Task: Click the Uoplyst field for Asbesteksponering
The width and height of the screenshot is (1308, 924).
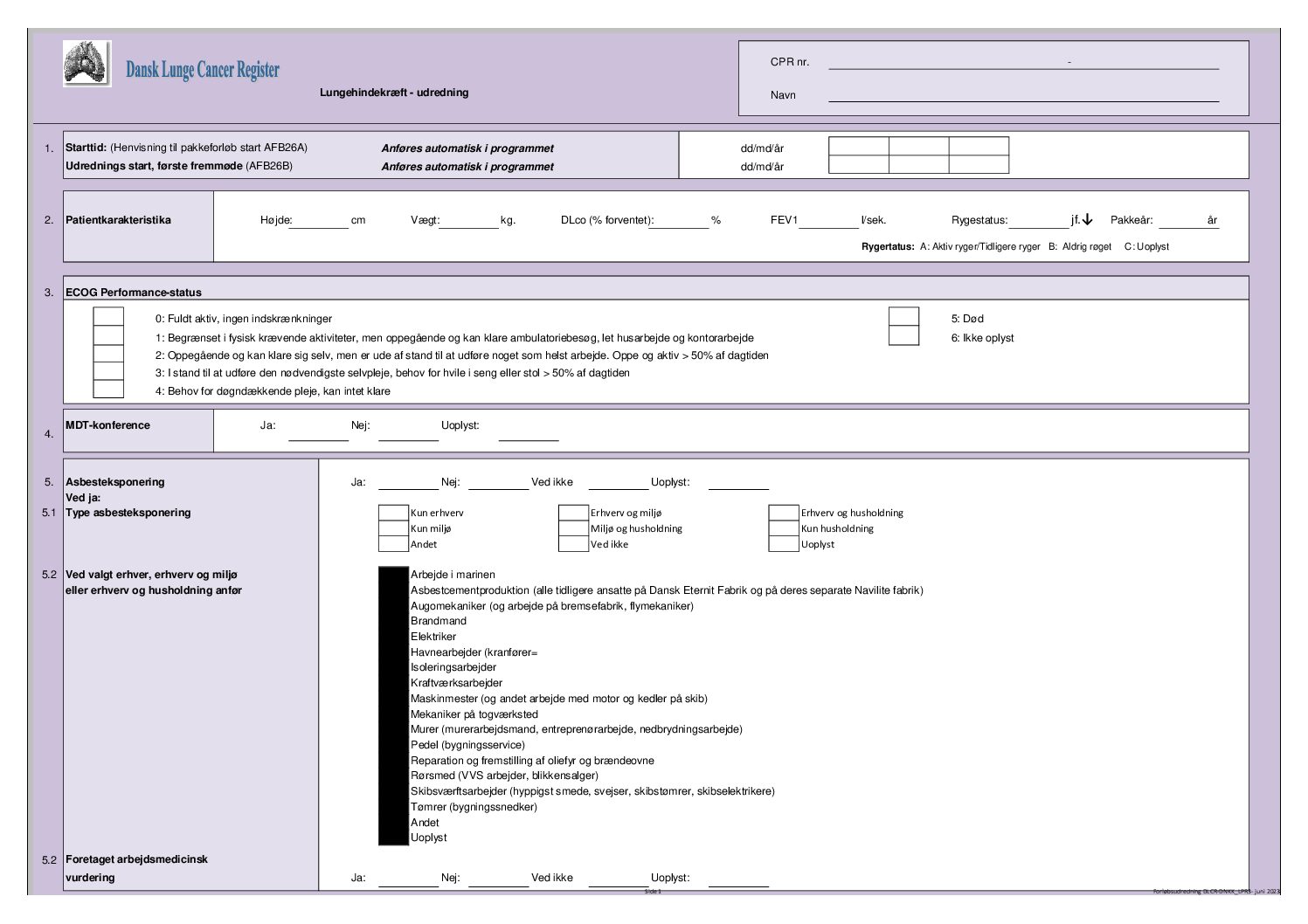Action: click(738, 482)
